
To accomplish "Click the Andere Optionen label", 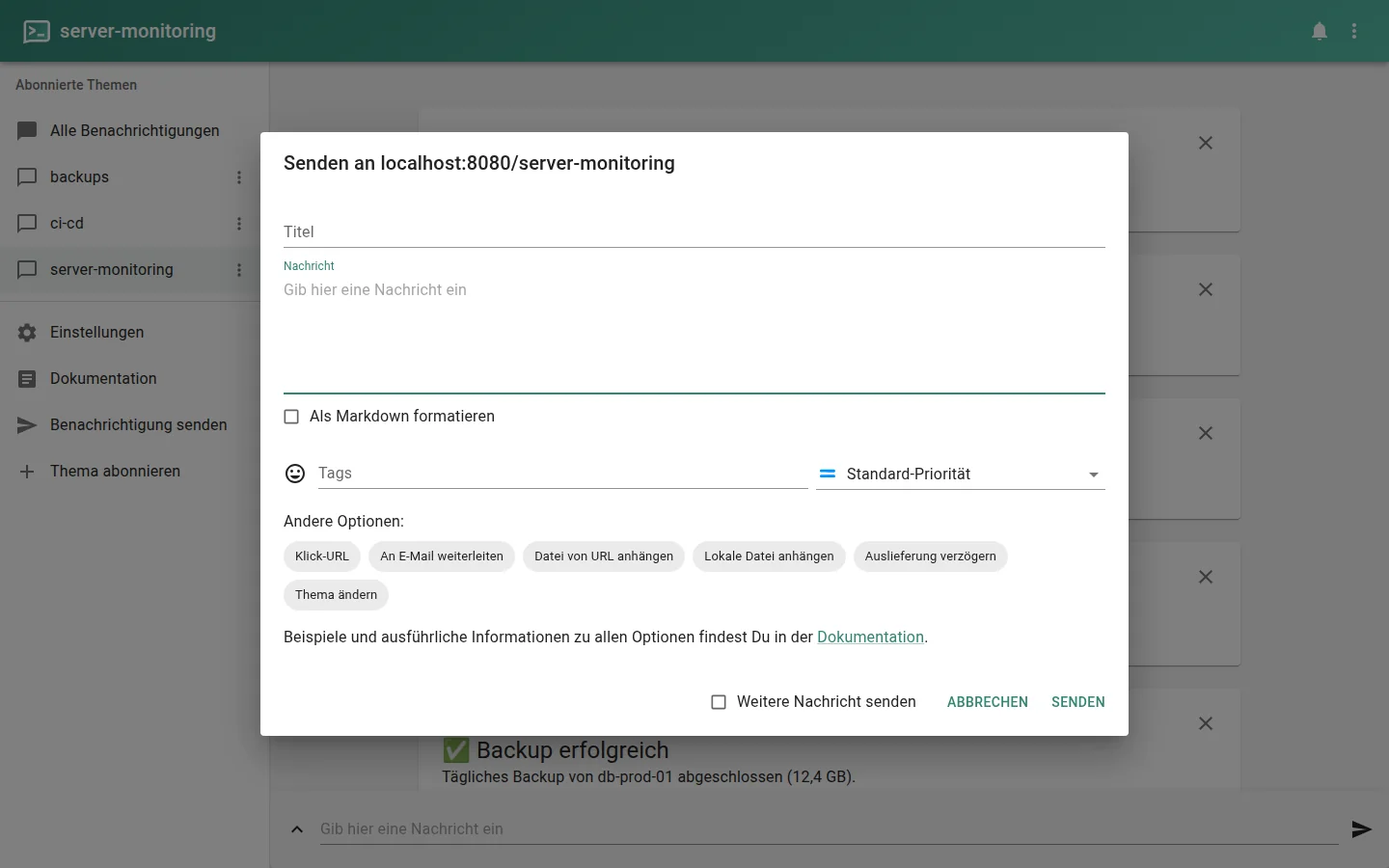I will pyautogui.click(x=343, y=522).
